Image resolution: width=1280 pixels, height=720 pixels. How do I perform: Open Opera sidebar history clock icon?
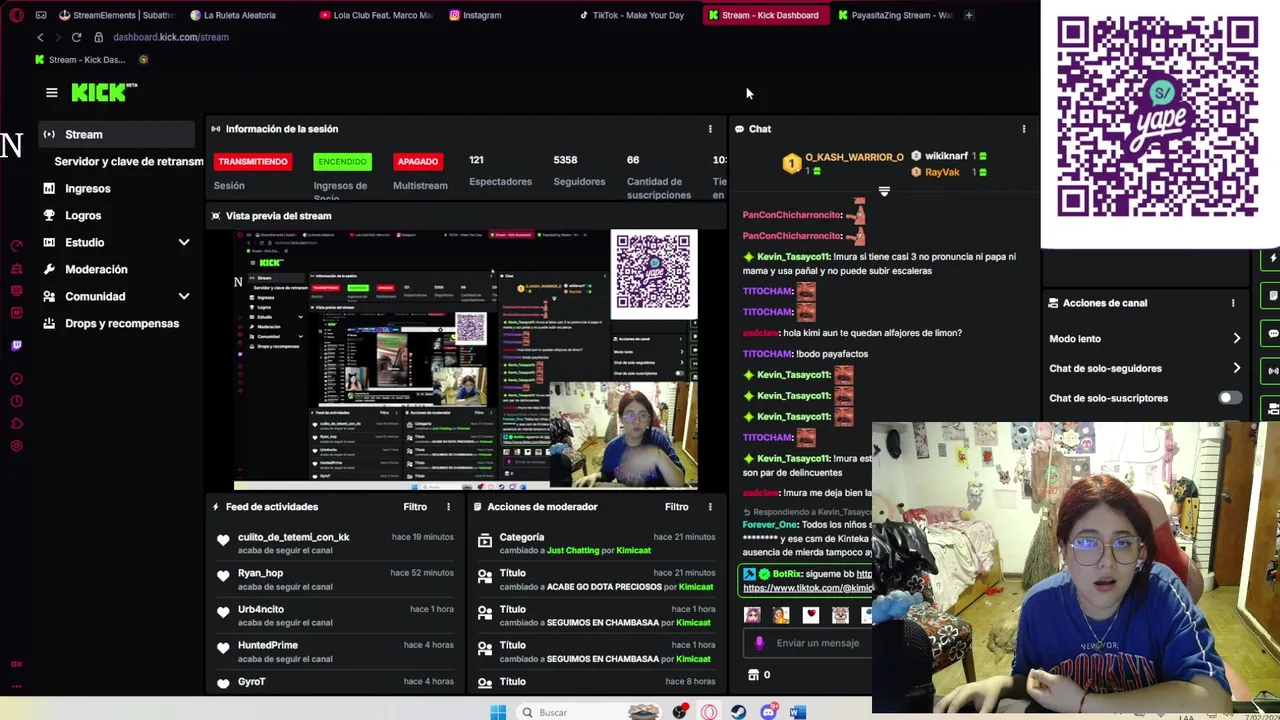(x=16, y=401)
